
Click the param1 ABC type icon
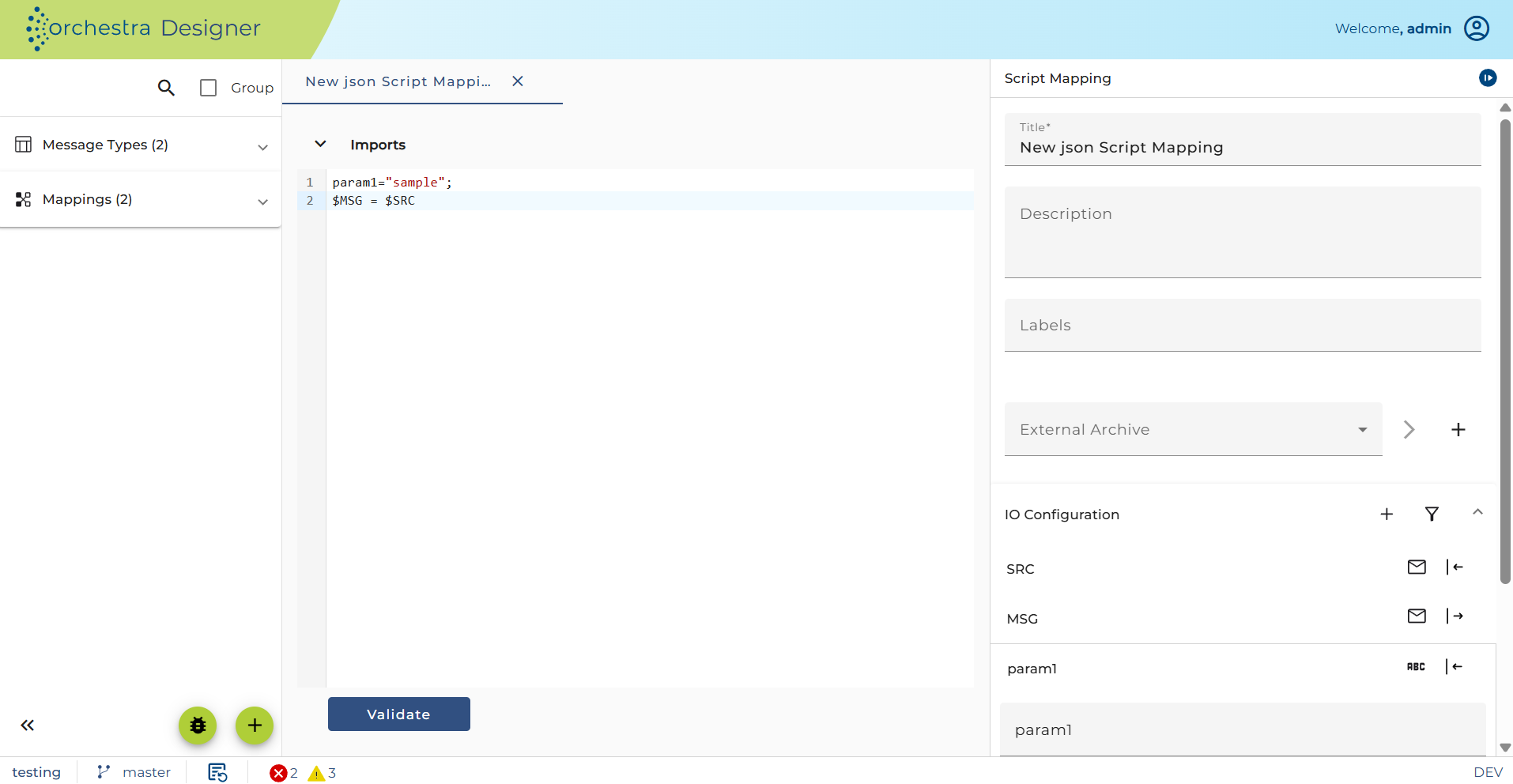1416,666
